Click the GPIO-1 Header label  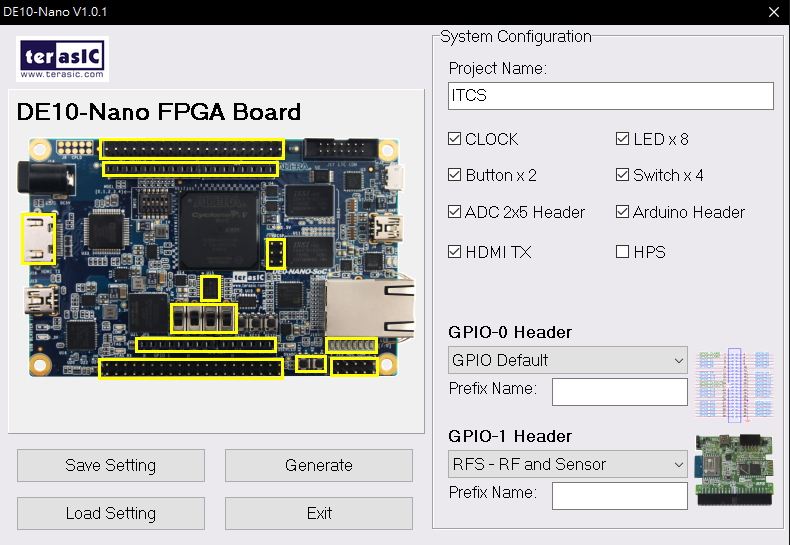coord(510,436)
